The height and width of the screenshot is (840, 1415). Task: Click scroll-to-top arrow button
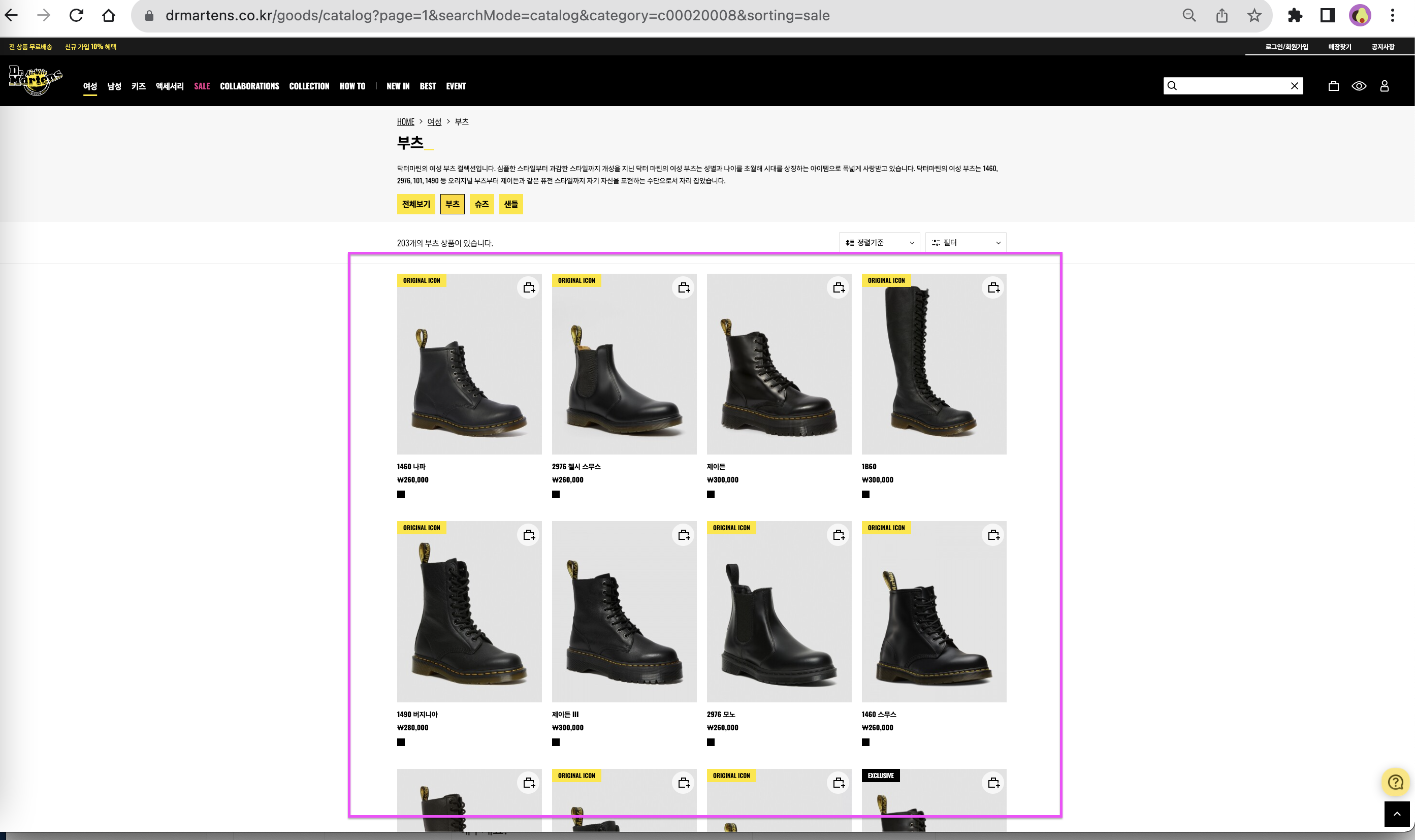coord(1397,814)
